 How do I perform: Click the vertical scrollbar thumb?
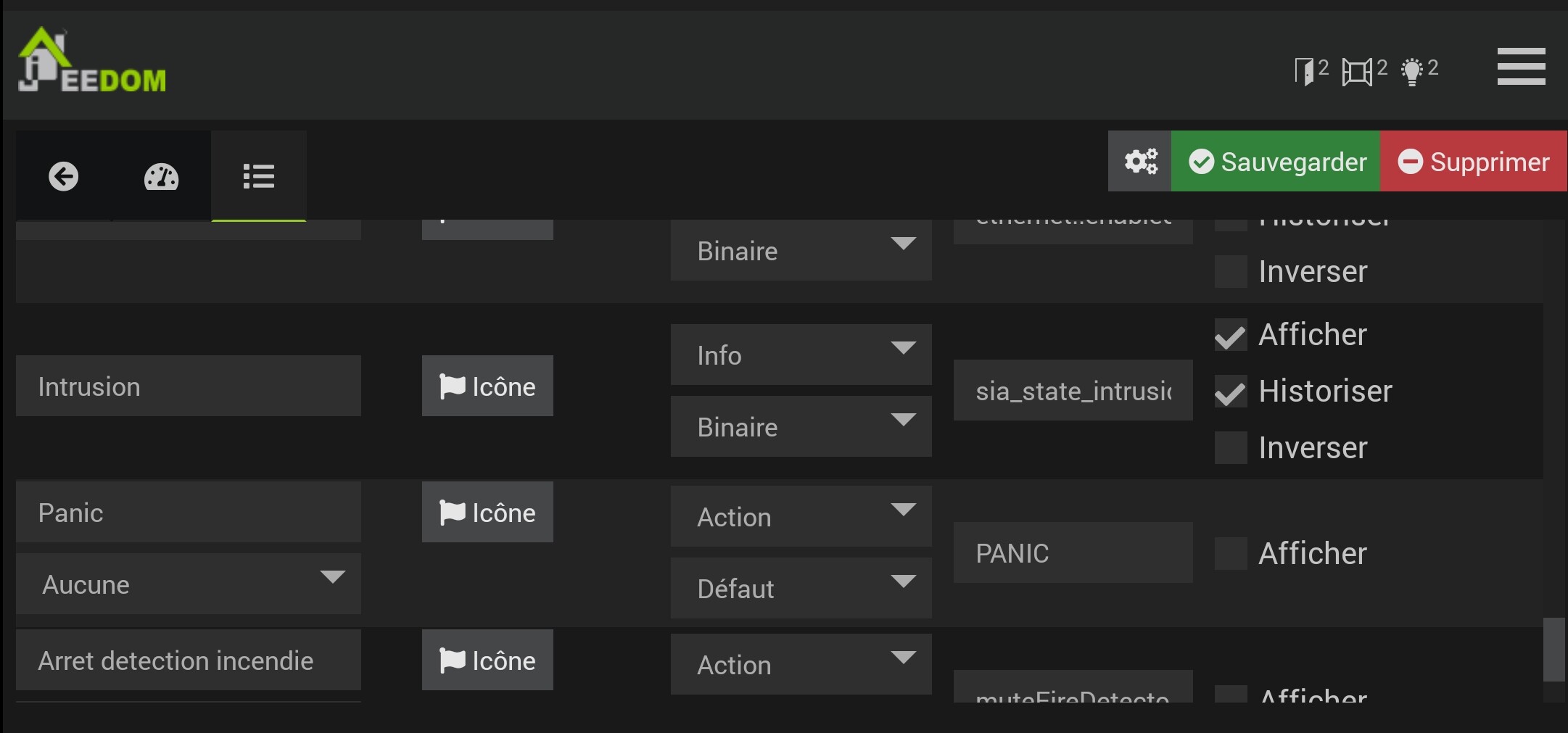[x=1553, y=649]
